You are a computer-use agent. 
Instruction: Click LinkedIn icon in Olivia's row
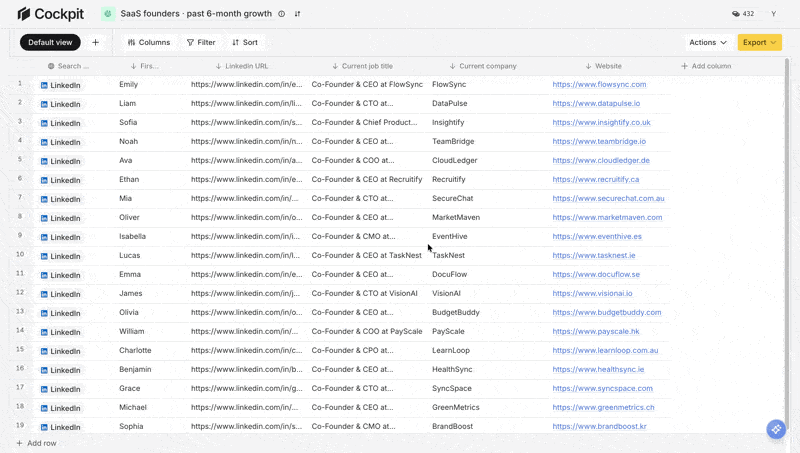pos(44,313)
